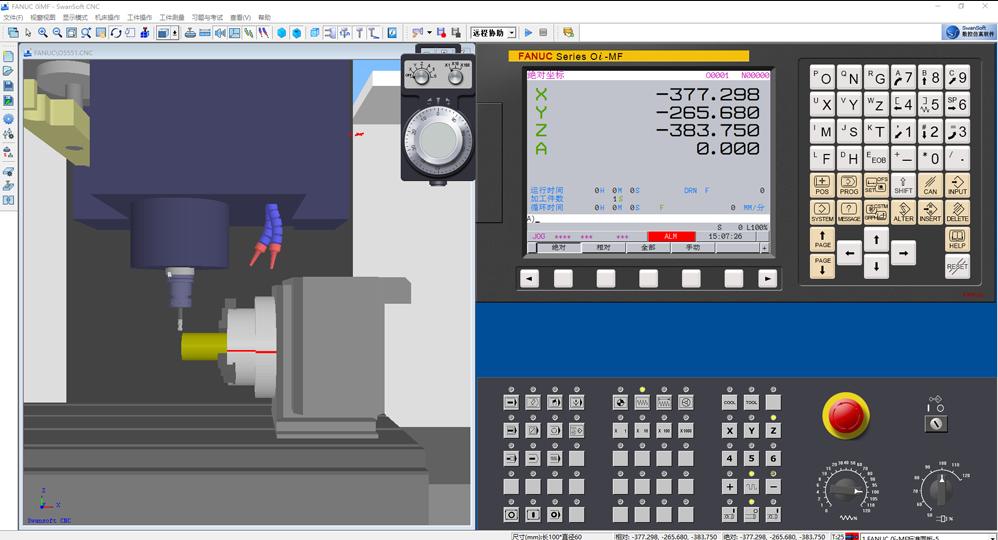Click the RESET key
998x540 pixels.
pos(957,266)
